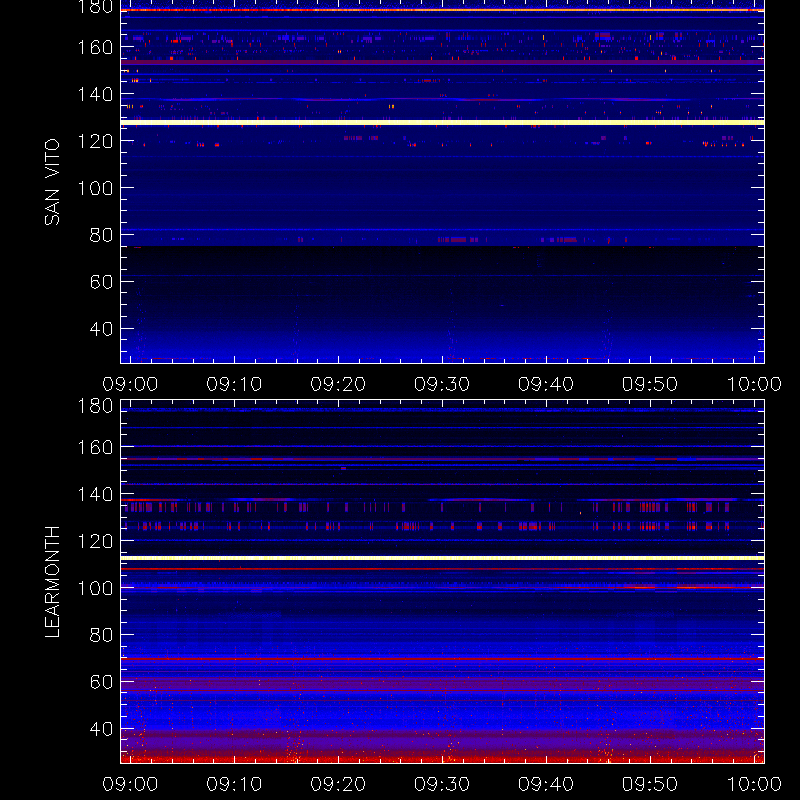Screen dimensions: 800x800
Task: Pick the 180 frequency label on Learmonth plot
Action: [x=95, y=406]
